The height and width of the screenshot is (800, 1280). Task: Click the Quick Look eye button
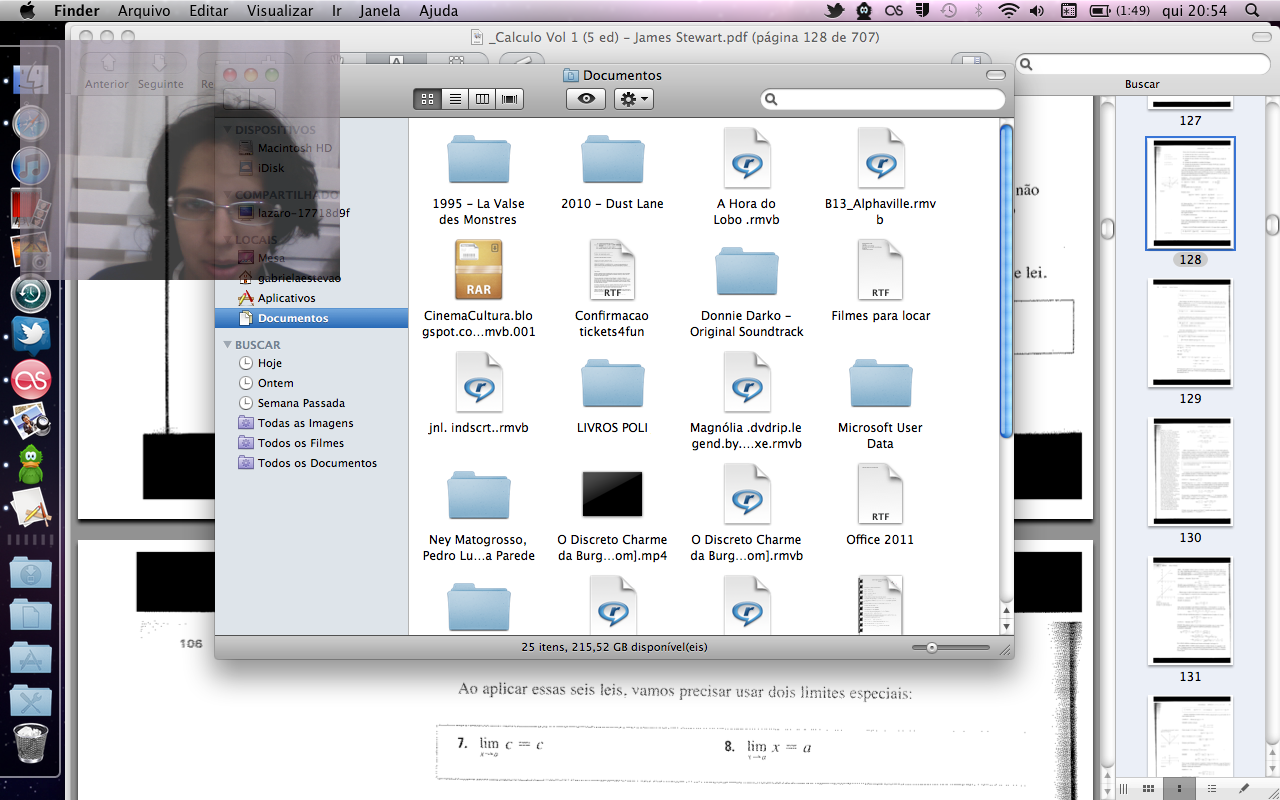pyautogui.click(x=586, y=99)
